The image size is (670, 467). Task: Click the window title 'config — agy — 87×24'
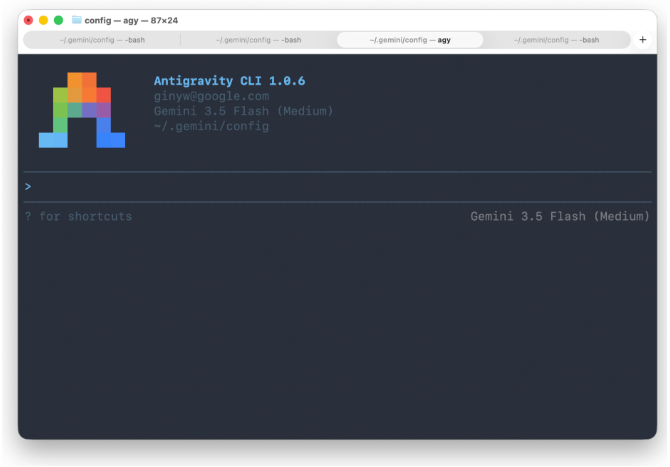tap(131, 20)
